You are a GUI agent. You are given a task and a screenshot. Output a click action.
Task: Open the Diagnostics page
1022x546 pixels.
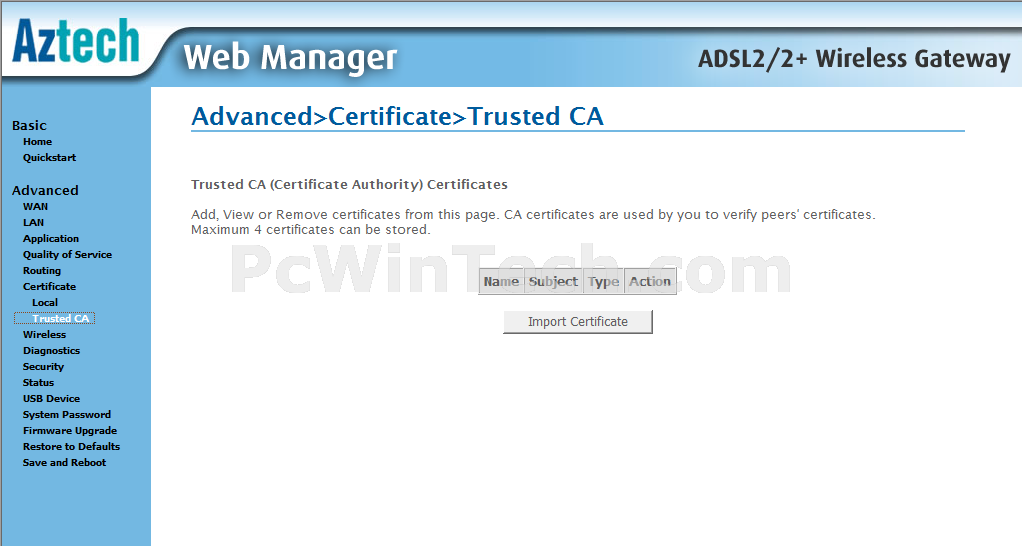coord(51,351)
